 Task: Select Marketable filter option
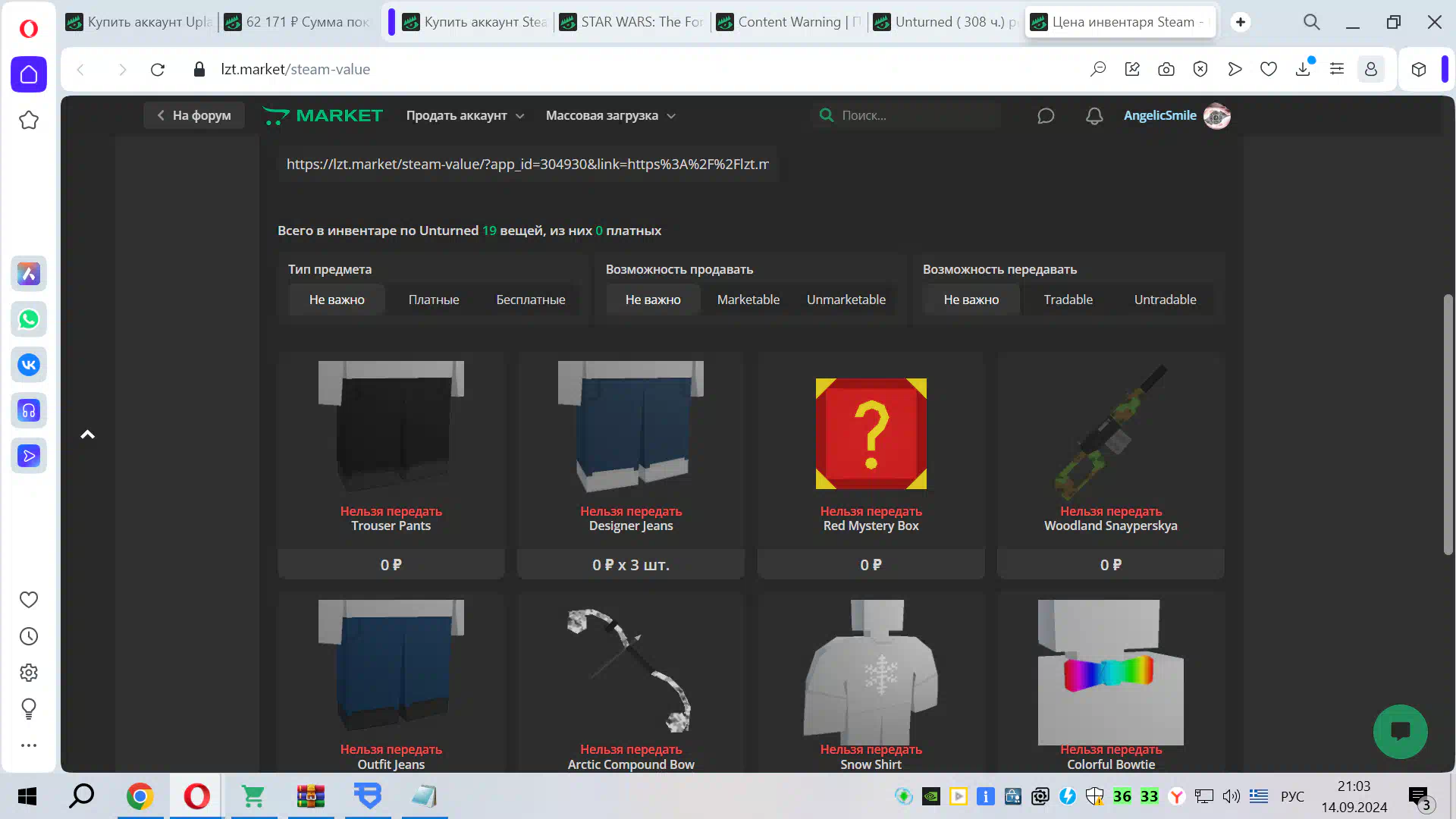click(748, 300)
